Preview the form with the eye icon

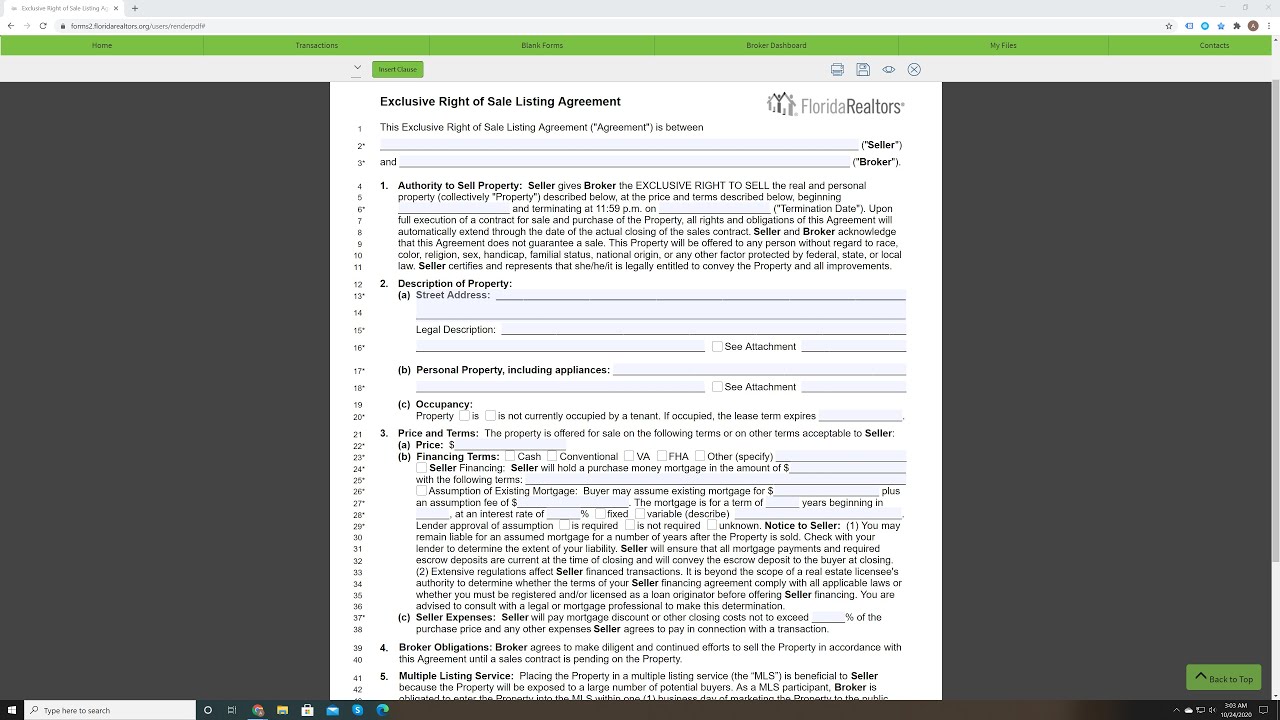tap(888, 69)
